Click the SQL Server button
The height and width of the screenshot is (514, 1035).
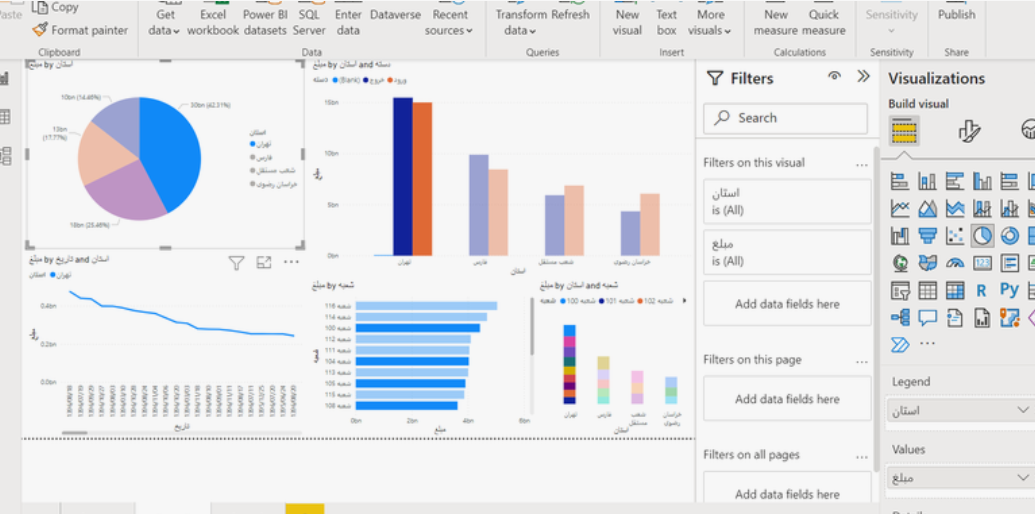click(309, 22)
